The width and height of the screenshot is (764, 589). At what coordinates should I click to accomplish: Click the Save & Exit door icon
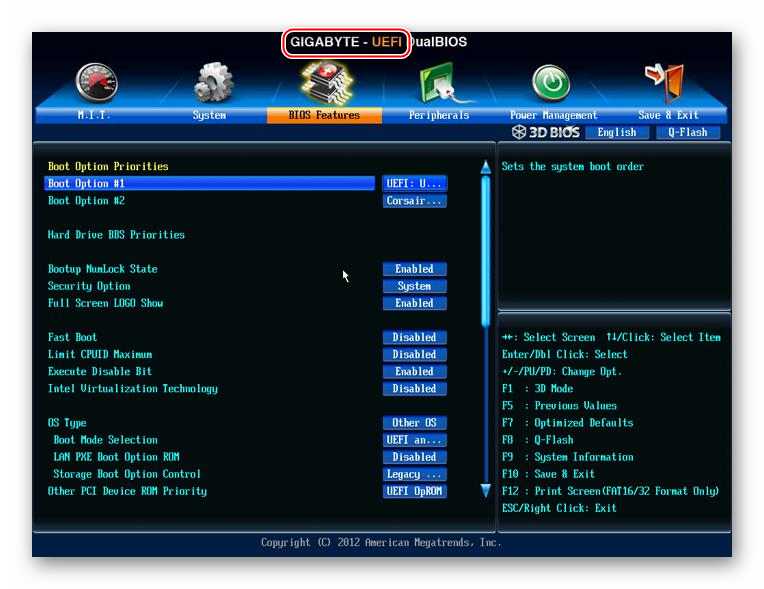[665, 82]
